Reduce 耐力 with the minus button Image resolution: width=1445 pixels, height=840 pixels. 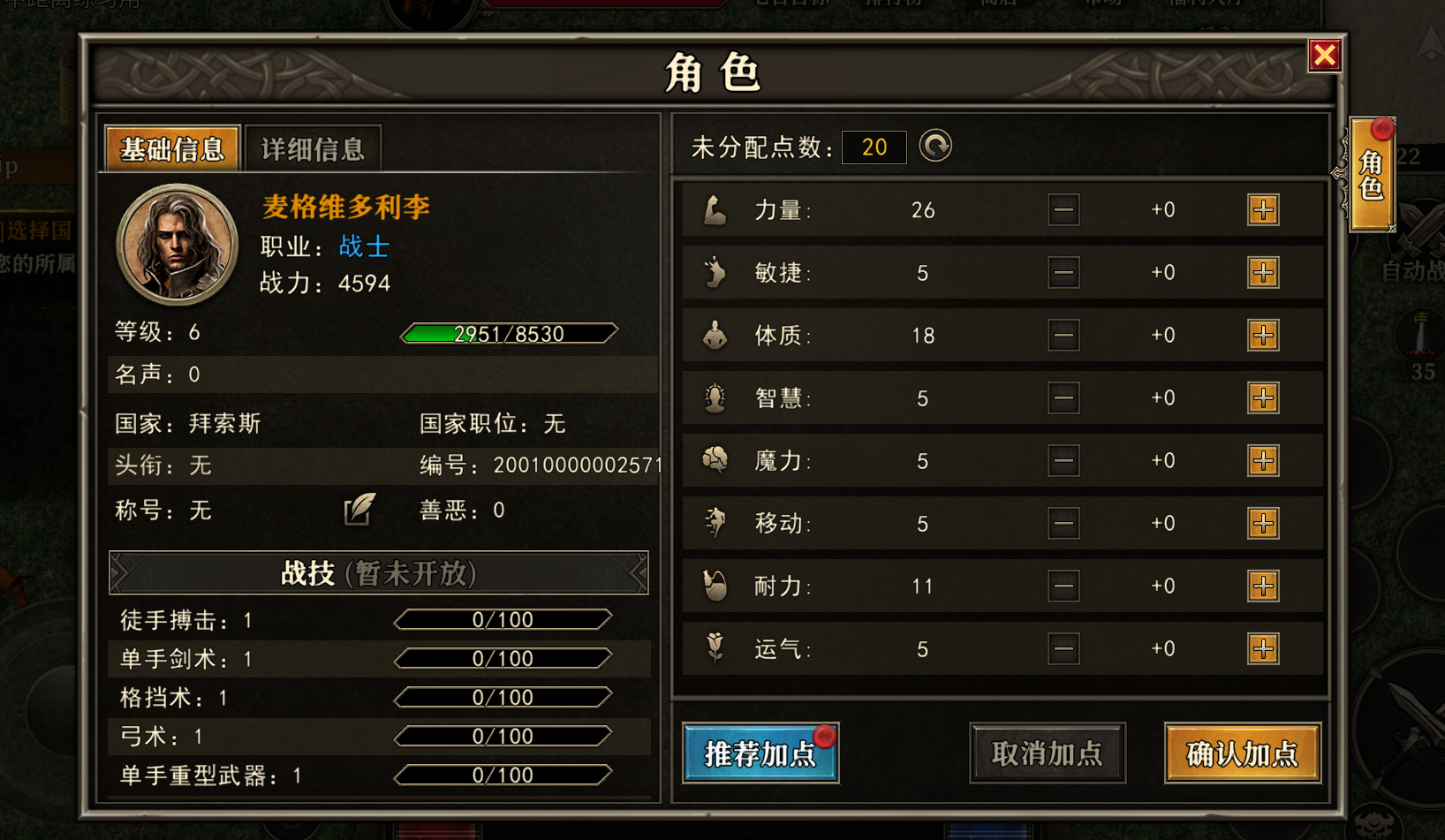click(x=1063, y=586)
